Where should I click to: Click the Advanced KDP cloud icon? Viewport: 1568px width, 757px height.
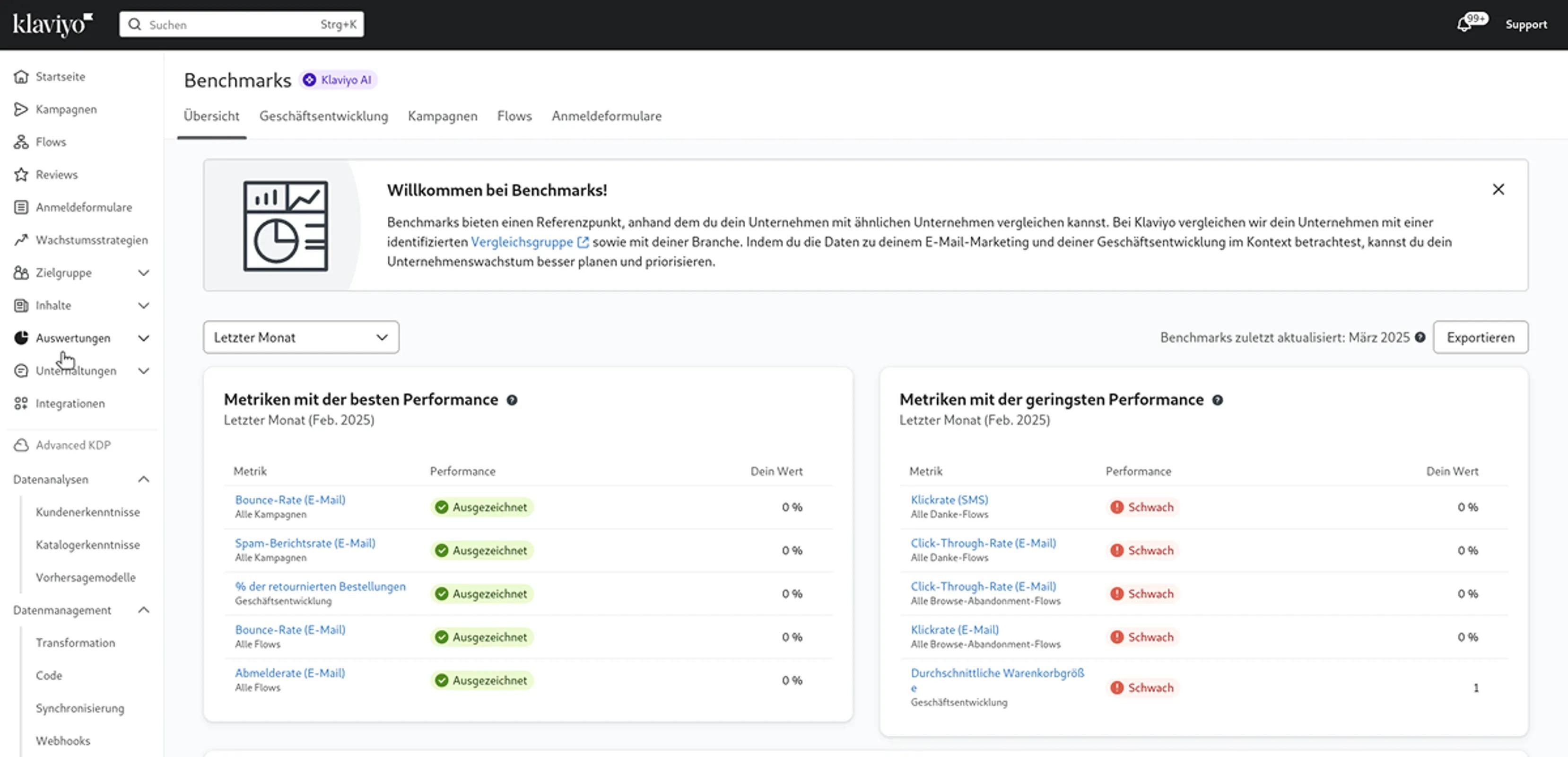21,445
